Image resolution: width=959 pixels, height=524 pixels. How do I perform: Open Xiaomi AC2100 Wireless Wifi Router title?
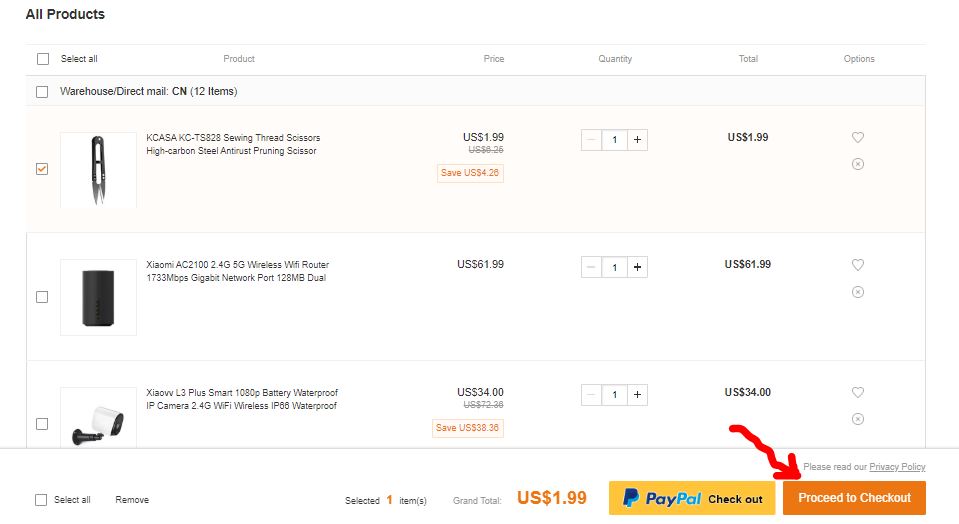tap(237, 271)
